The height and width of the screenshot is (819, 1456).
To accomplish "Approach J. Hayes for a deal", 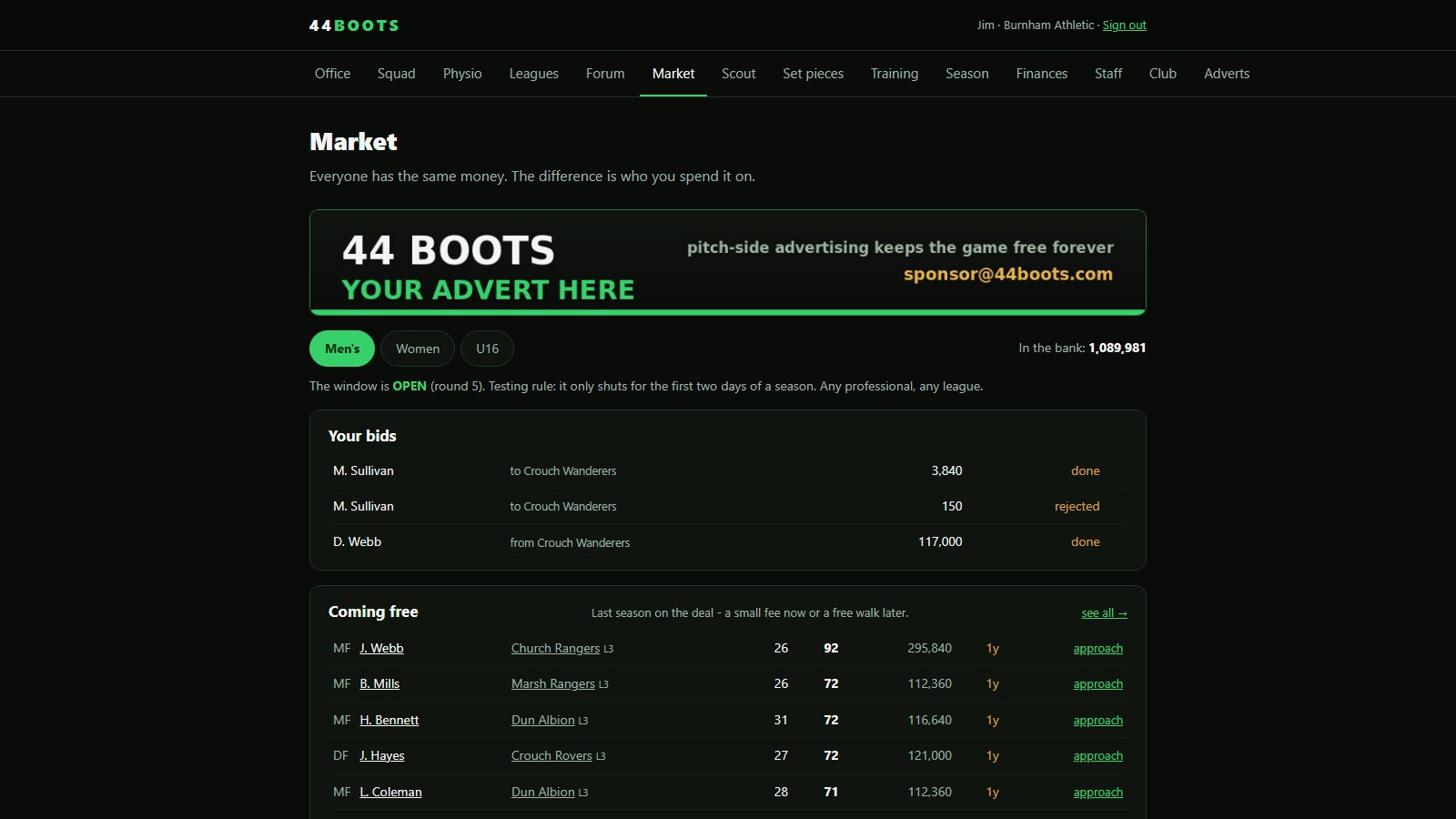I will coord(1097,755).
